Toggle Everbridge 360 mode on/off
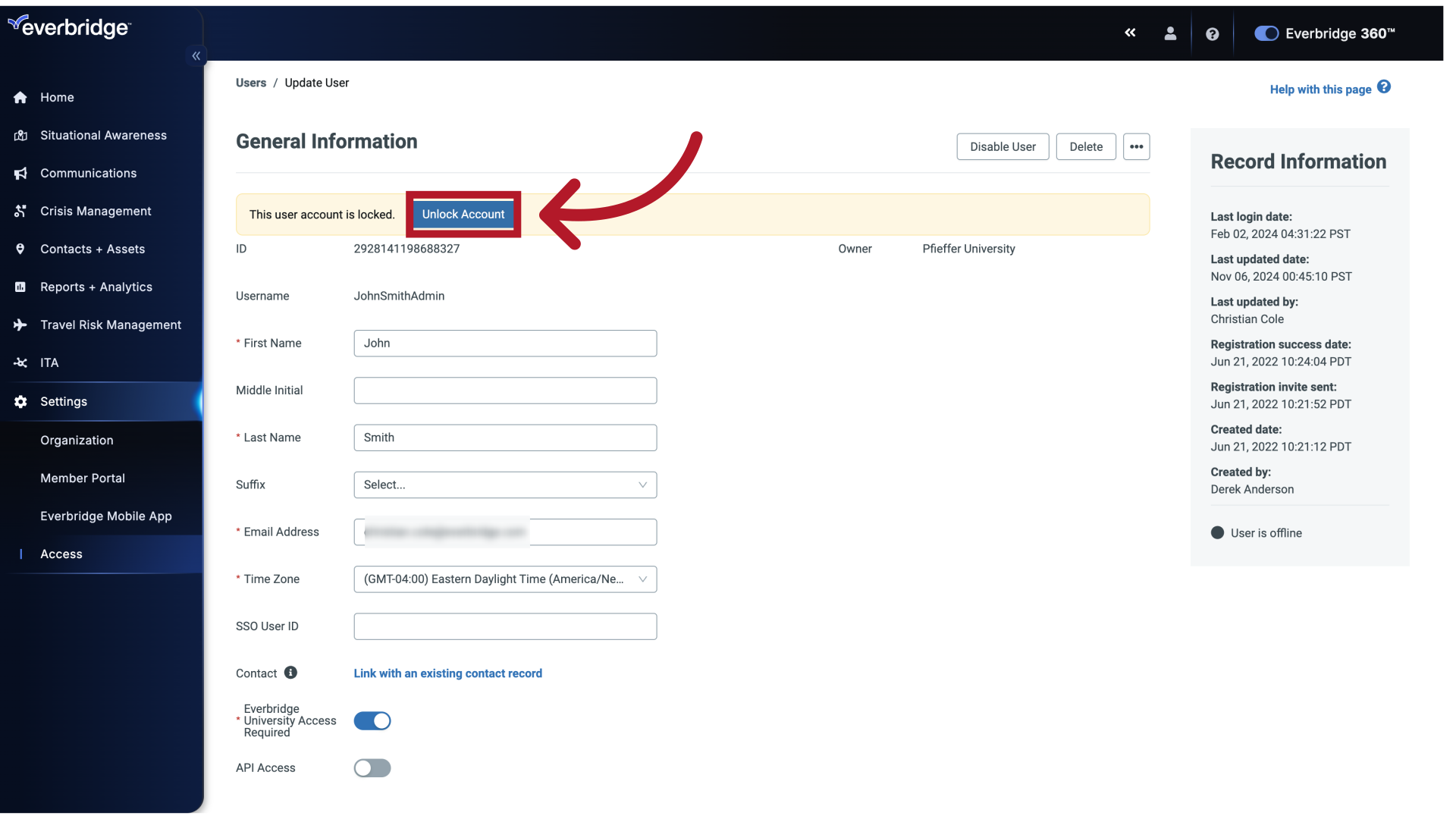The height and width of the screenshot is (819, 1456). pyautogui.click(x=1265, y=33)
